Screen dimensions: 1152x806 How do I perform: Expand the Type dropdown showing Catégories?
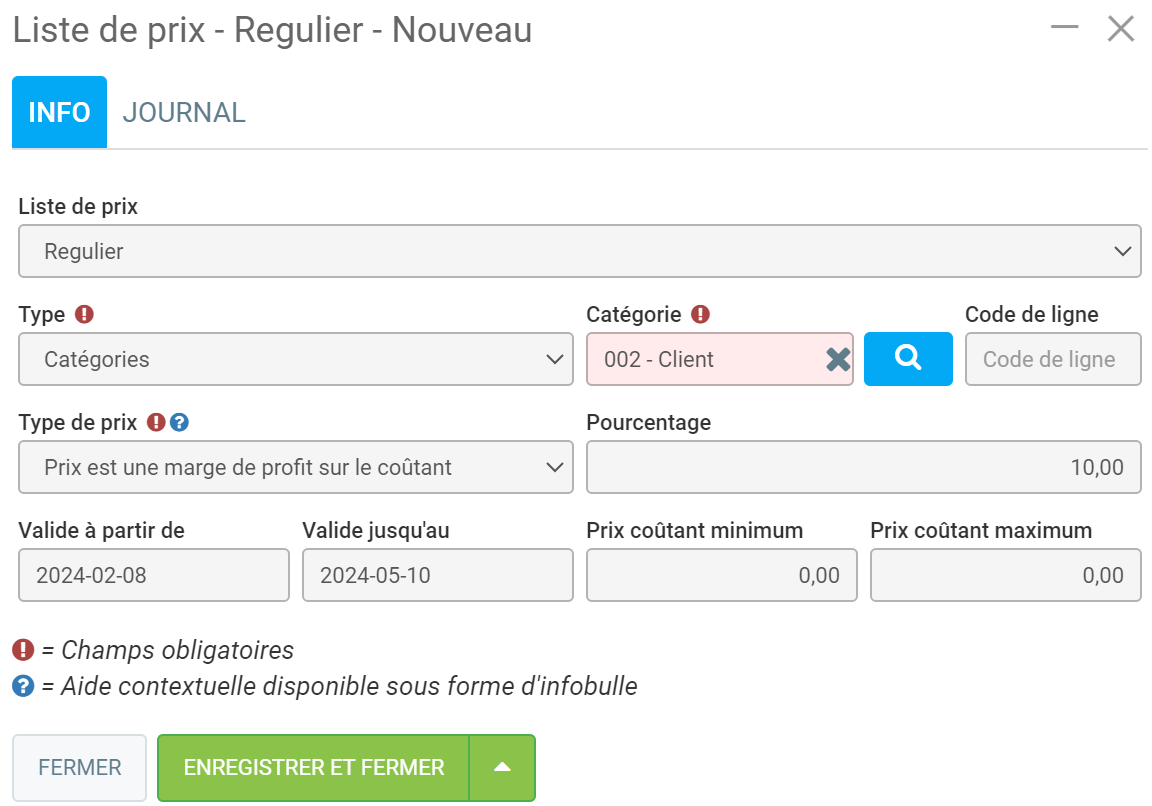coord(295,359)
